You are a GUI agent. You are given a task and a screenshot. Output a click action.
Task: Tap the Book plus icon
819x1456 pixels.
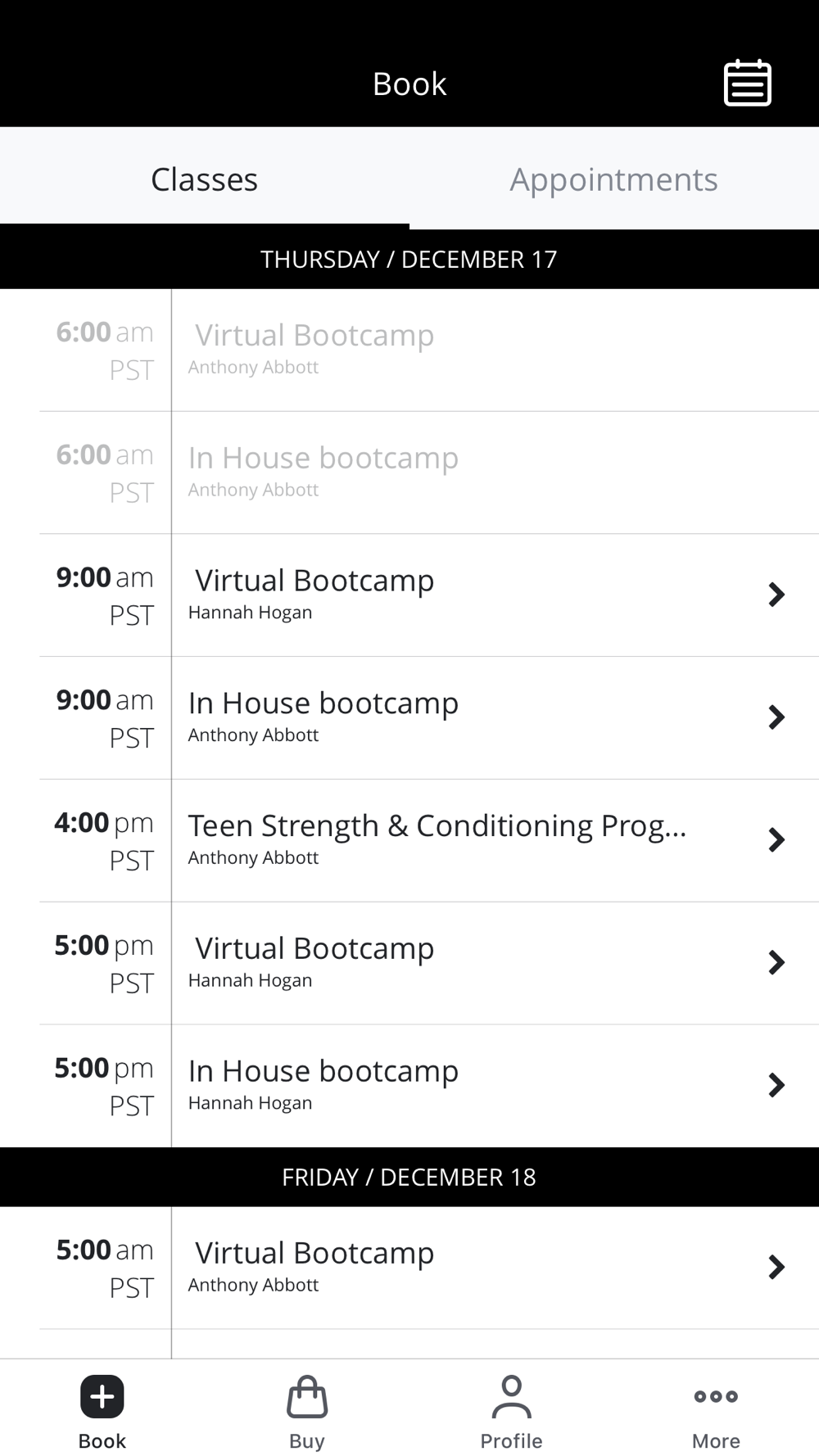coord(102,1396)
